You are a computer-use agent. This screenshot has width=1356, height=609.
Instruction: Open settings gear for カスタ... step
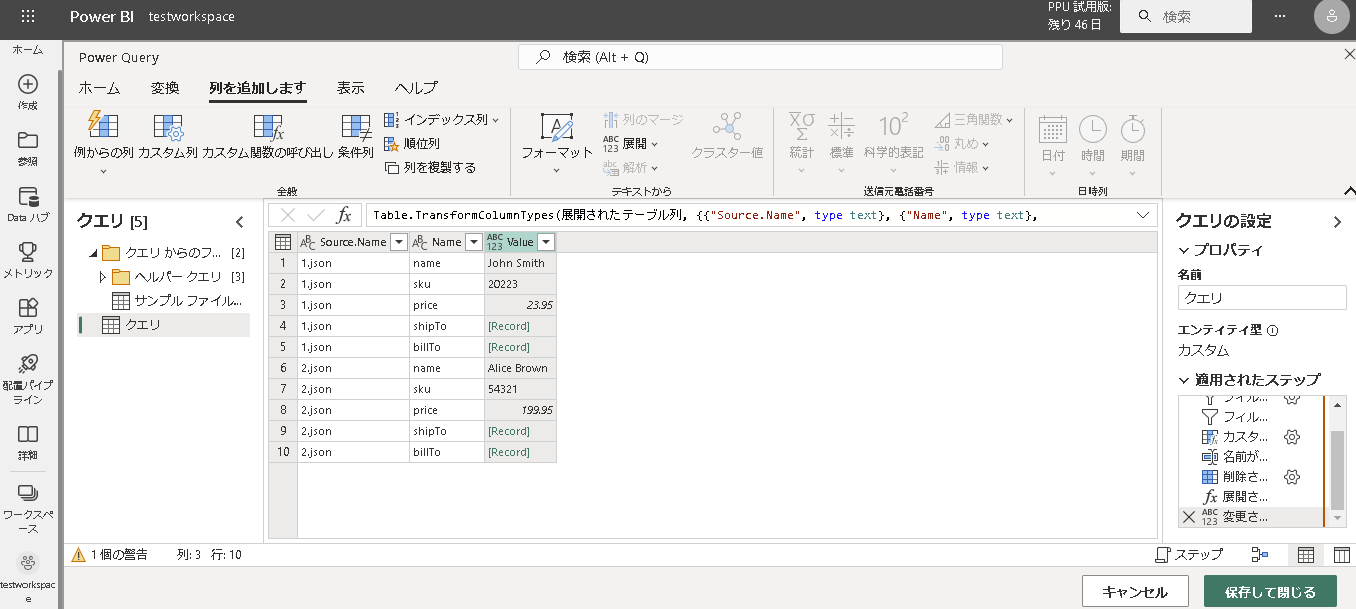click(x=1292, y=437)
